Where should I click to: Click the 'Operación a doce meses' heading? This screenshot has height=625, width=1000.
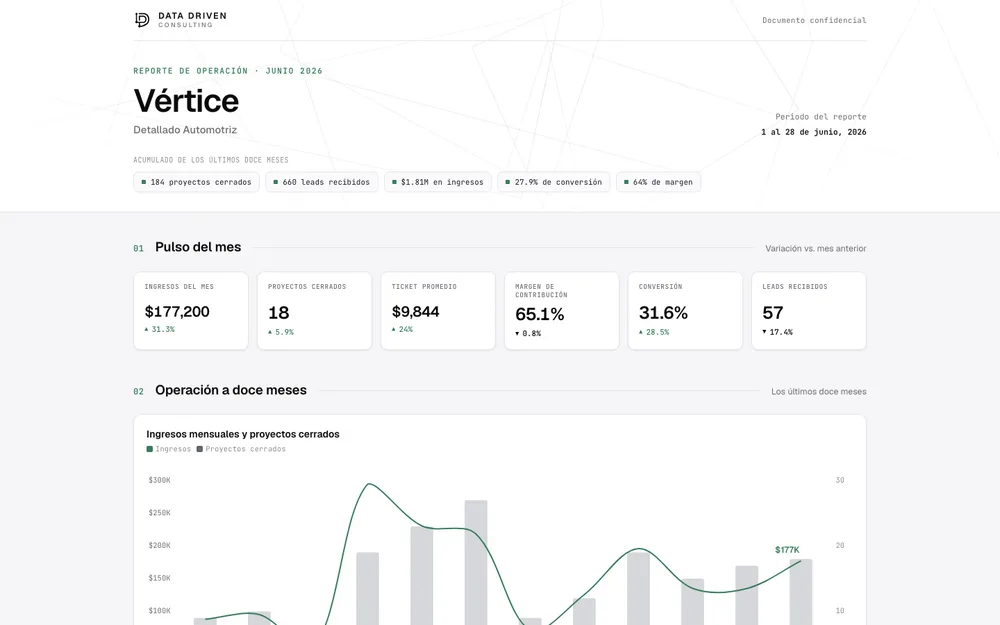231,390
